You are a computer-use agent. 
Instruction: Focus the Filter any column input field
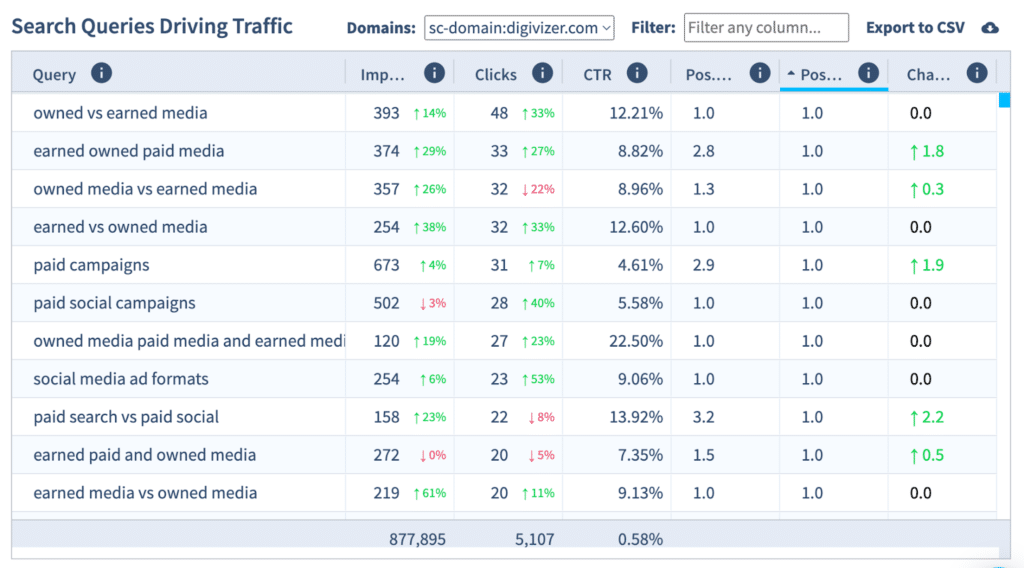(765, 28)
